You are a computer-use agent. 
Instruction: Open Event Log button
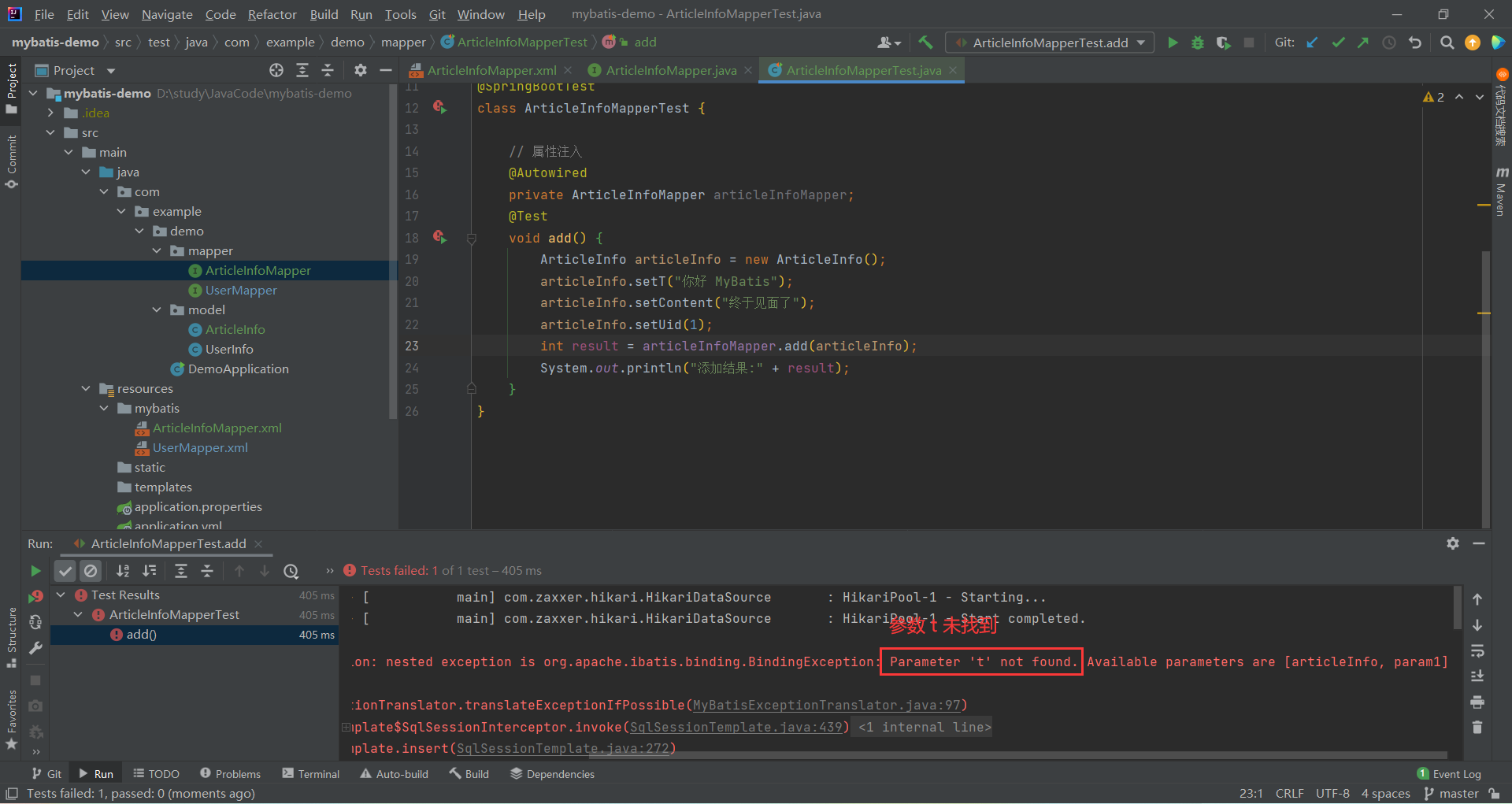(x=1449, y=774)
